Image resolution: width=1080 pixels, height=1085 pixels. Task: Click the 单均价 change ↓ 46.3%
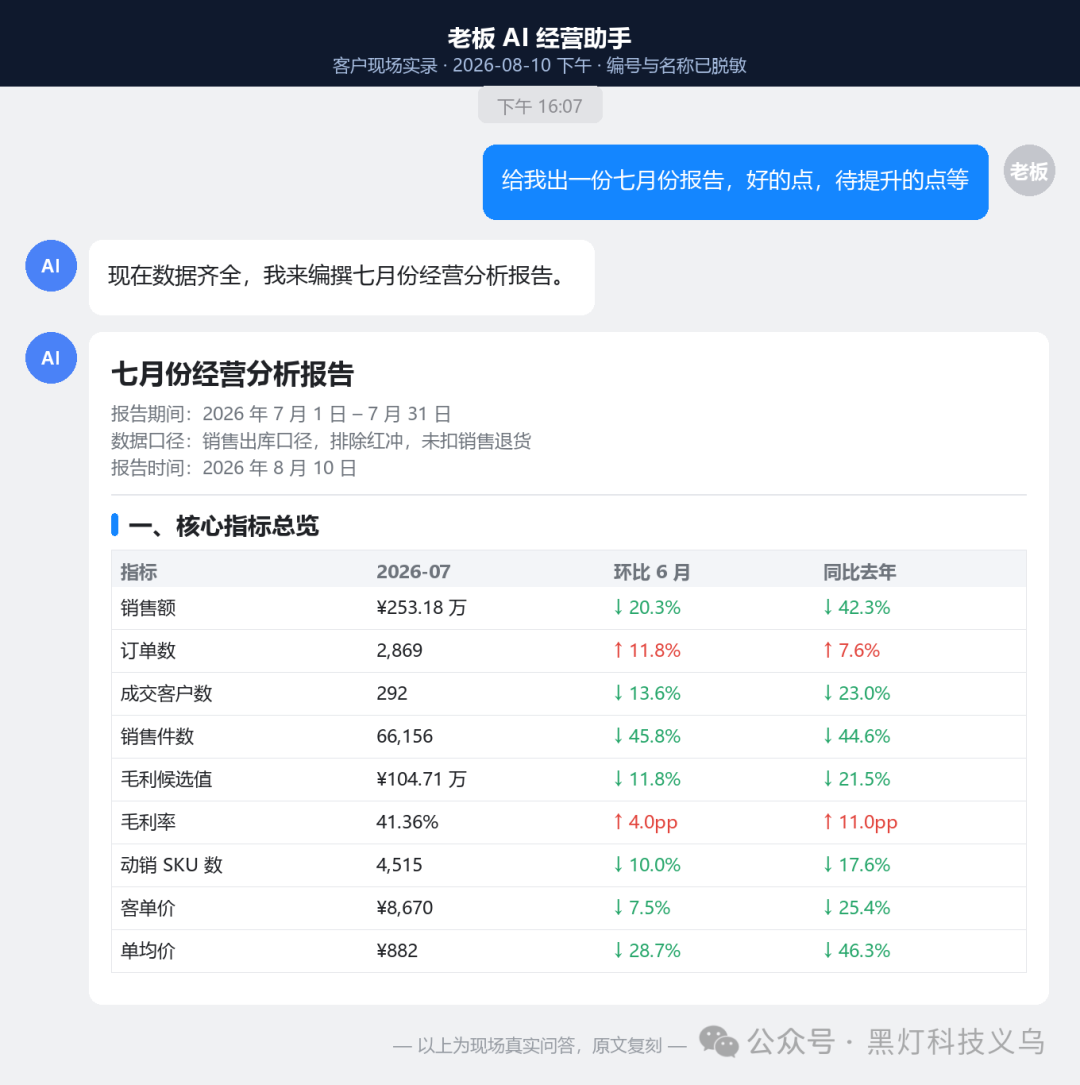click(857, 951)
